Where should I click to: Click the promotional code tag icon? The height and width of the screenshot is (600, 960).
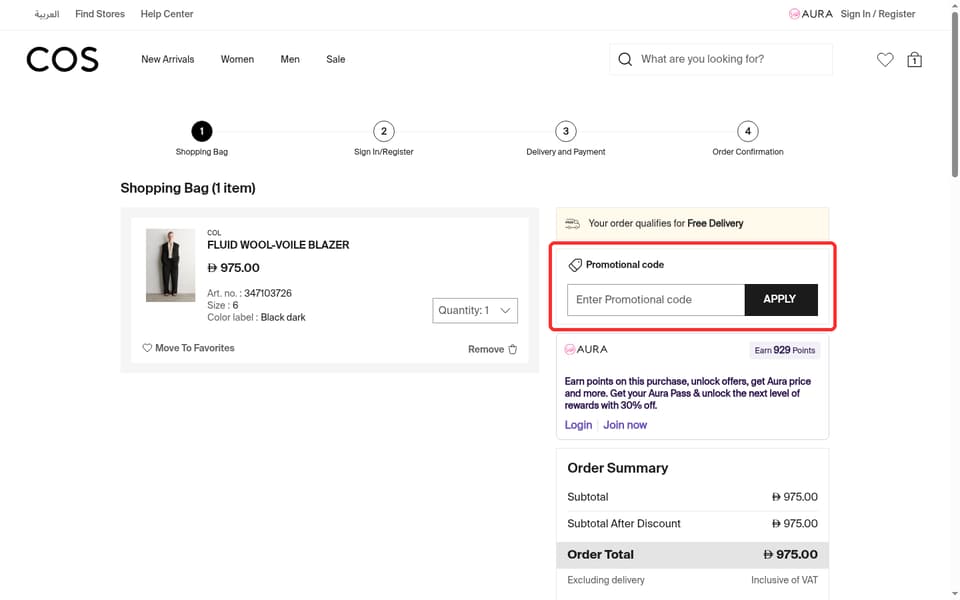click(575, 264)
